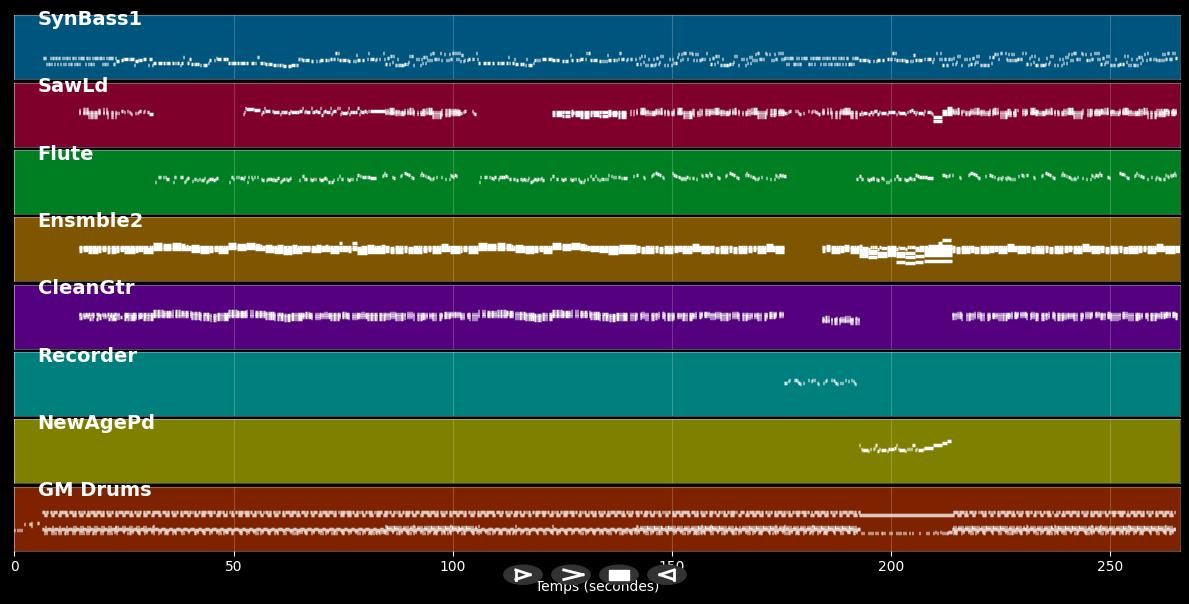Select the NewAgePd track label

pos(96,423)
